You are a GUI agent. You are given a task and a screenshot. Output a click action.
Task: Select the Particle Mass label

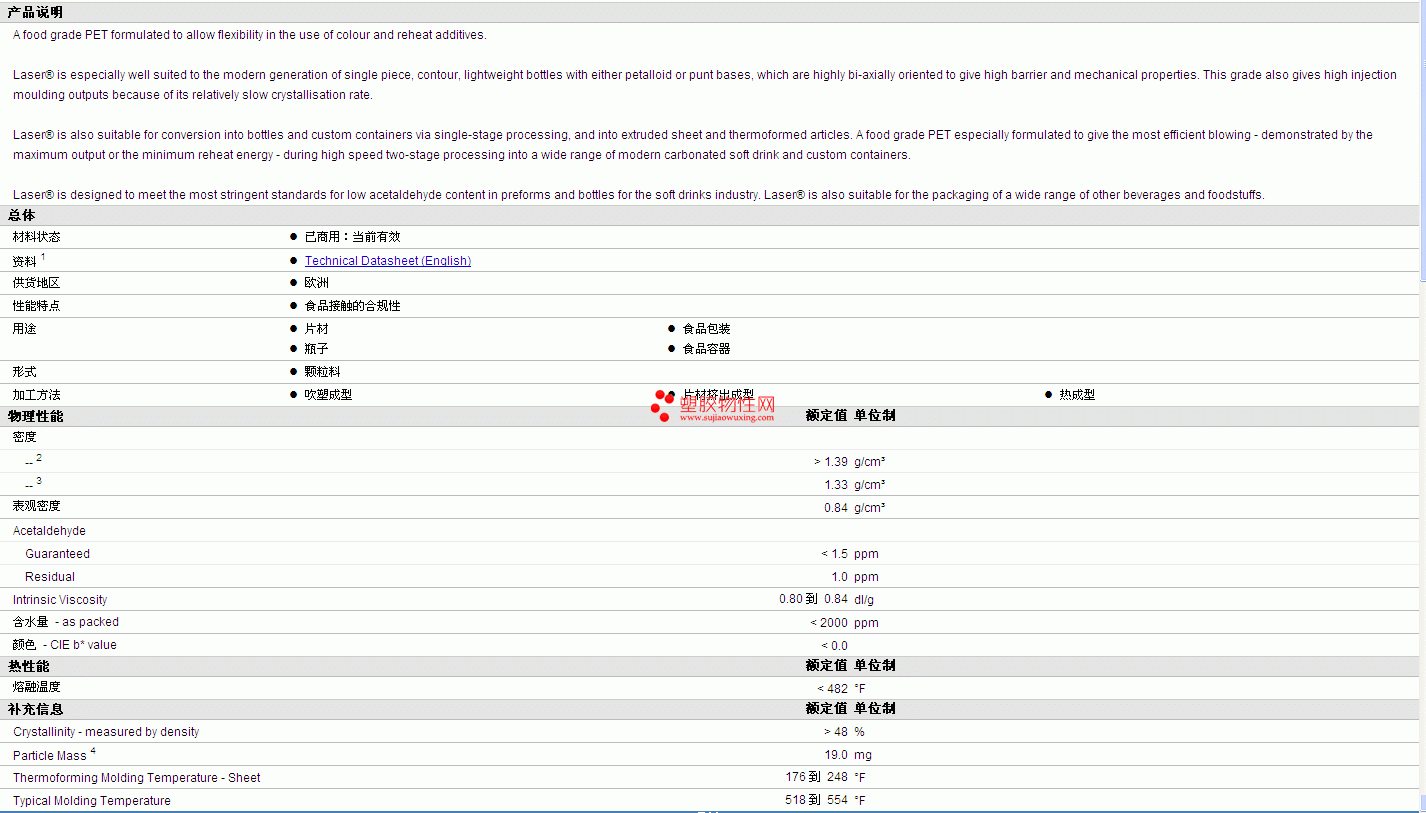(x=50, y=755)
